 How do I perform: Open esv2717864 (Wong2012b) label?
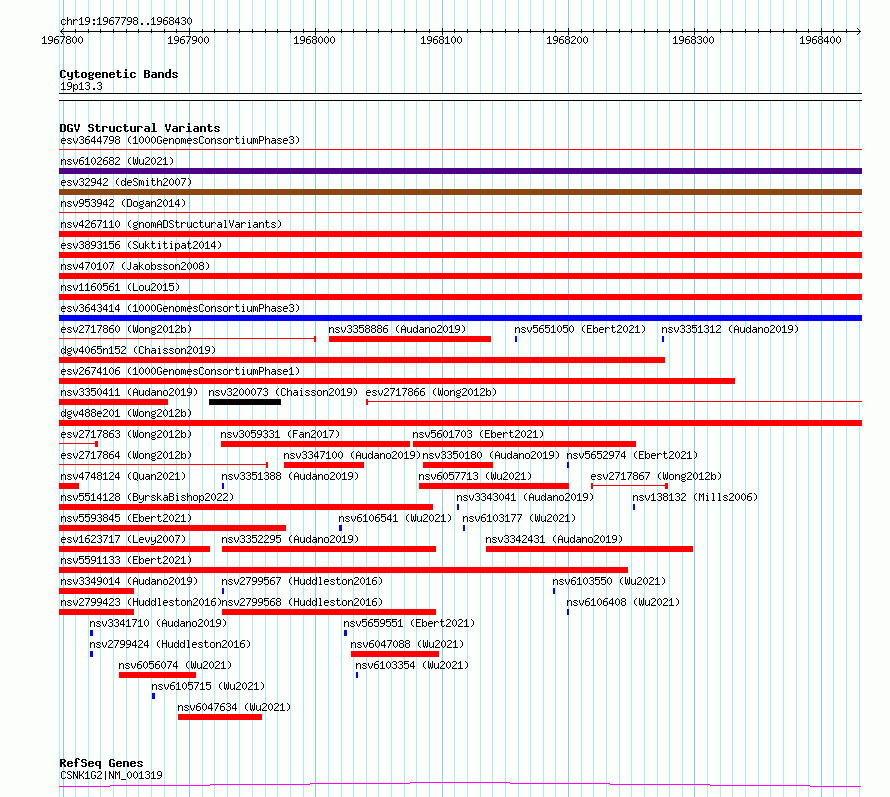126,455
